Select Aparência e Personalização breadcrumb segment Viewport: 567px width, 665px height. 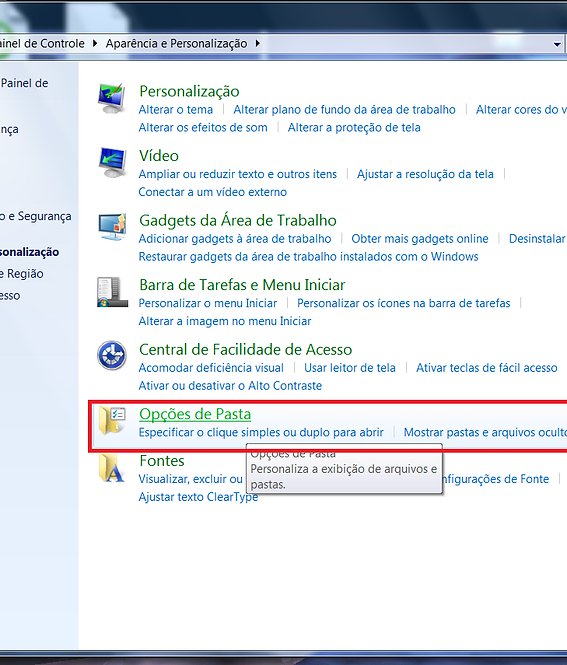[176, 44]
